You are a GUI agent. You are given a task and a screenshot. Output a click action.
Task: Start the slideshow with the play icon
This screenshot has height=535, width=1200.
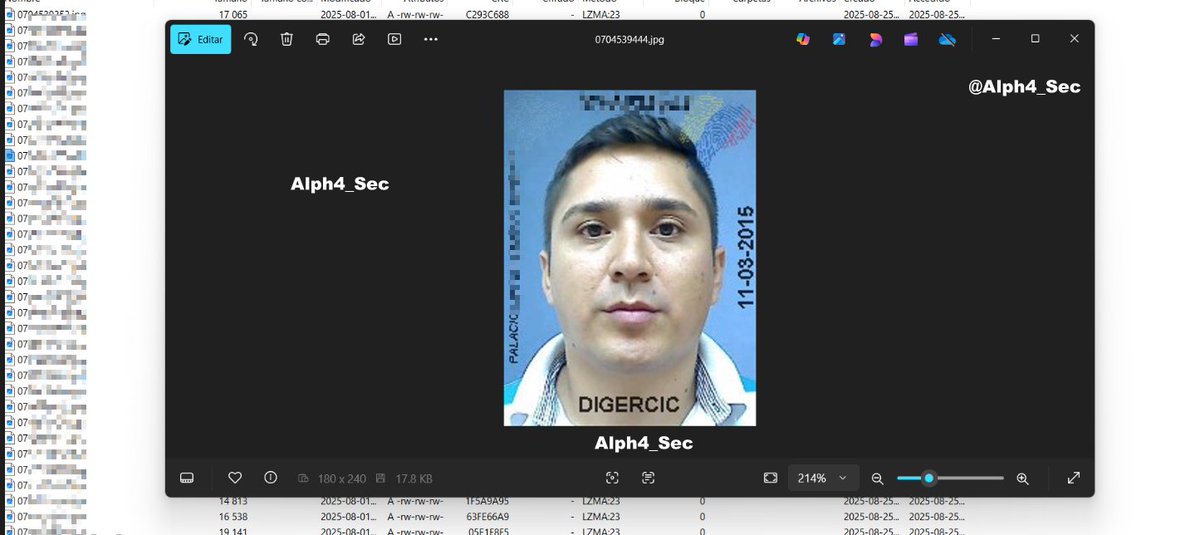(x=394, y=39)
